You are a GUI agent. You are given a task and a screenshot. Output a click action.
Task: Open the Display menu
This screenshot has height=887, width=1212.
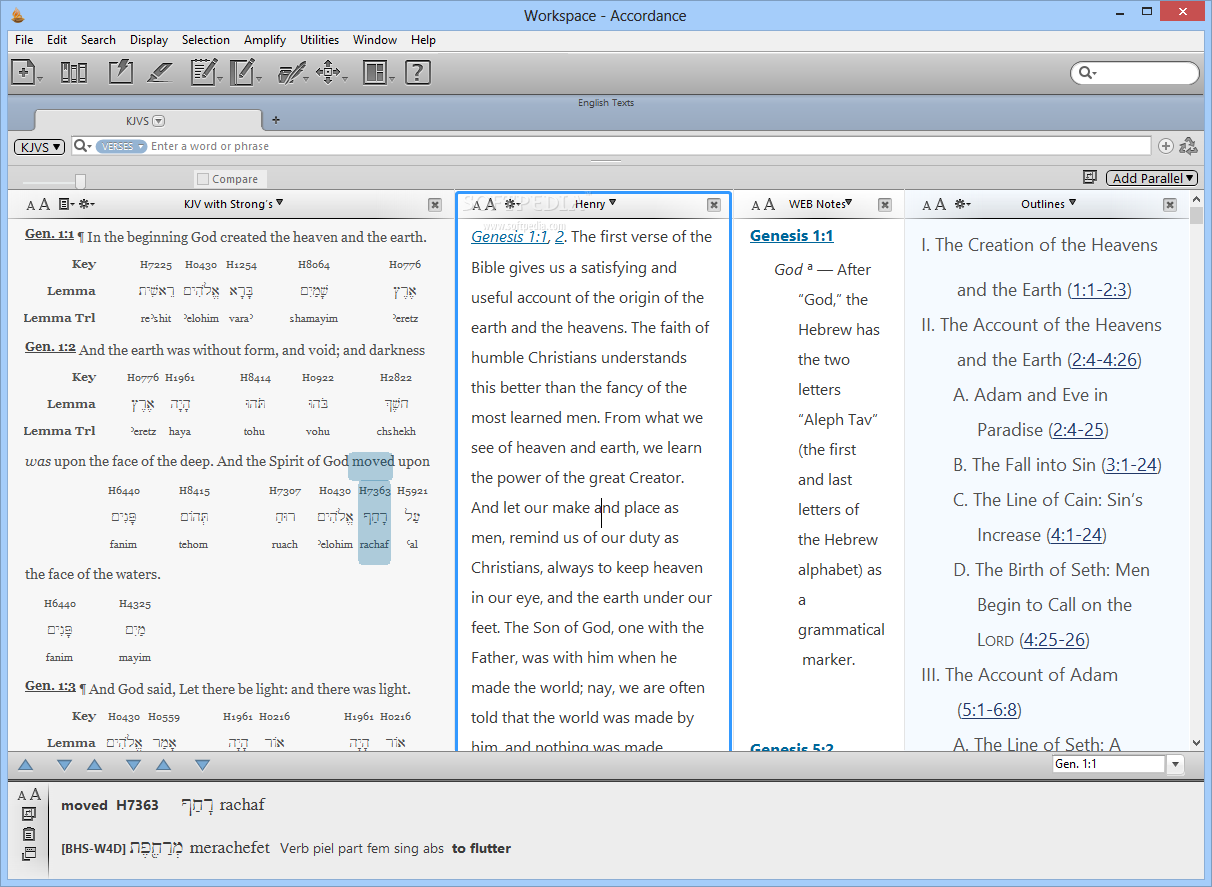[149, 40]
